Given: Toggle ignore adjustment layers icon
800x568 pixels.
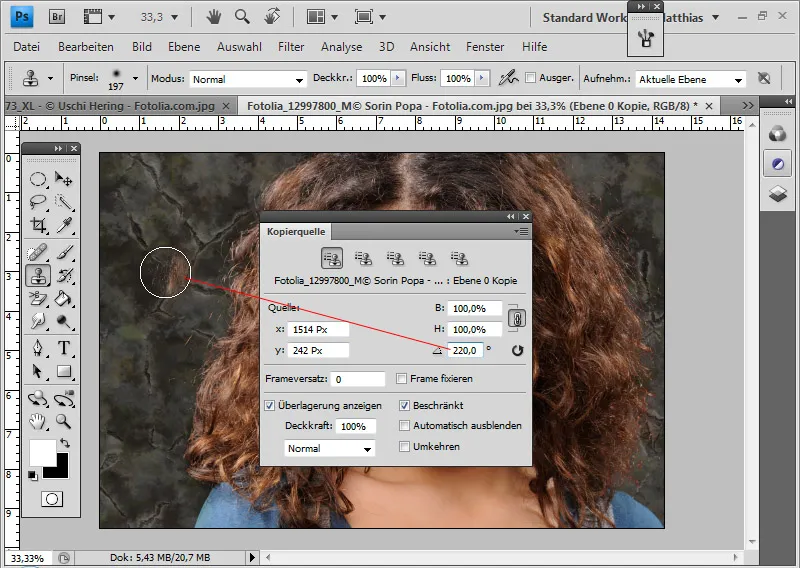Looking at the screenshot, I should pyautogui.click(x=764, y=78).
